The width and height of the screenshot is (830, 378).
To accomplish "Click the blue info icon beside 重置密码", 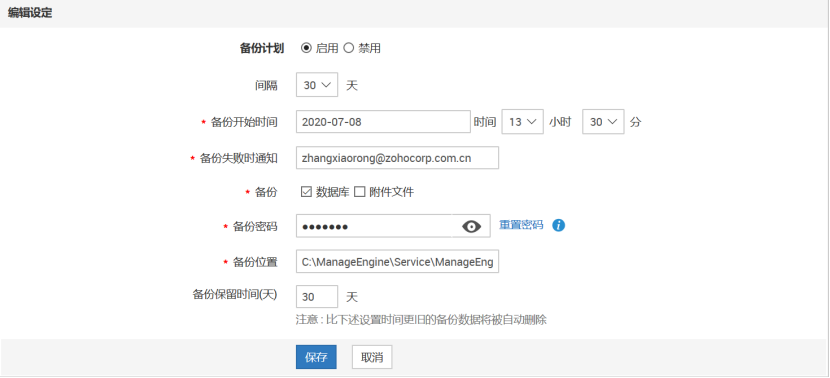I will coord(558,226).
